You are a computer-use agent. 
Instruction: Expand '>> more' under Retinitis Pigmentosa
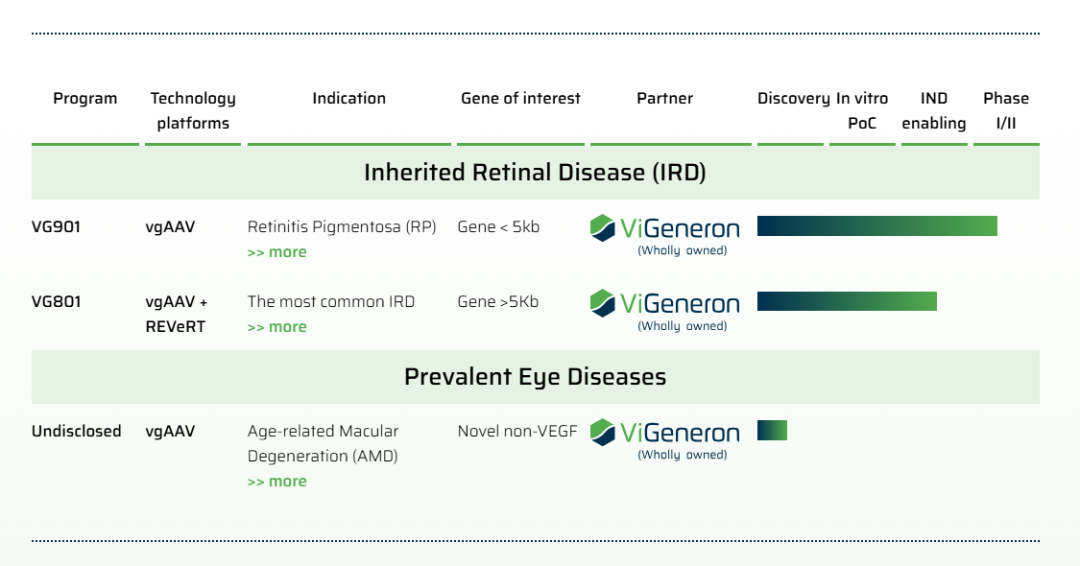click(x=277, y=252)
